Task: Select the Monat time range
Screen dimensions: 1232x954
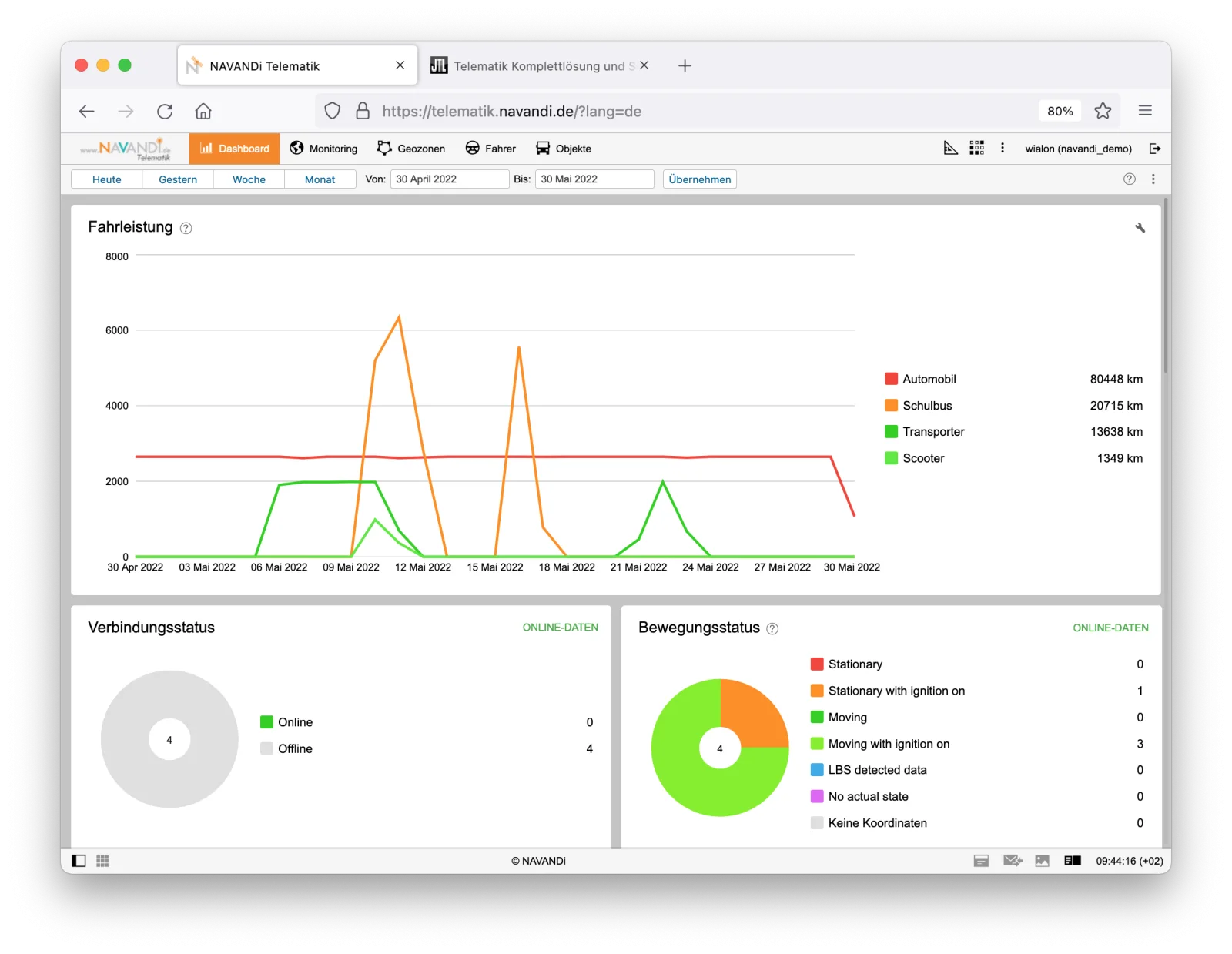Action: point(320,179)
